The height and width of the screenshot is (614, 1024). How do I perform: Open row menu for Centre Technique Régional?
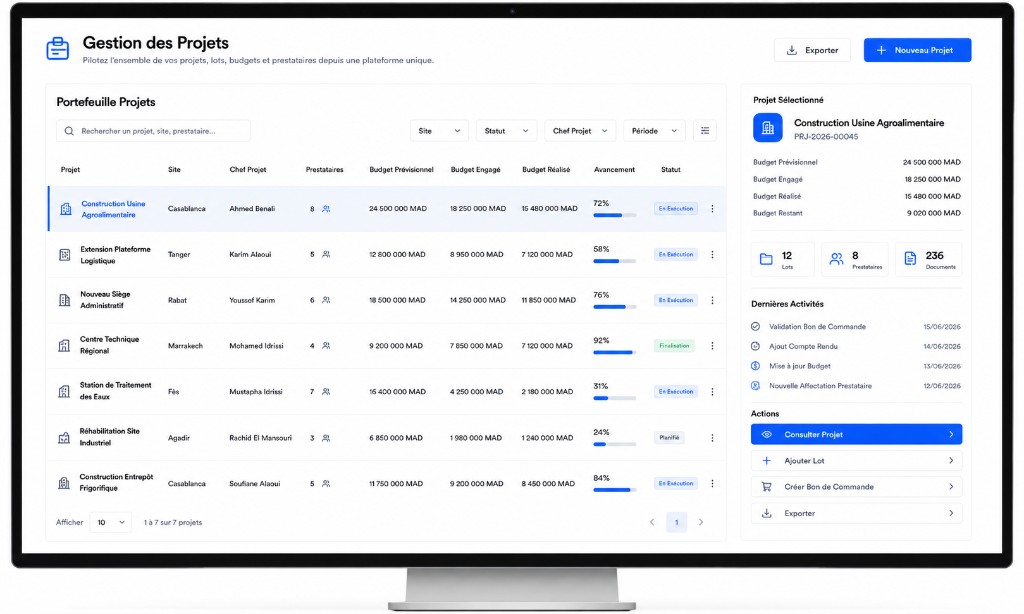712,346
